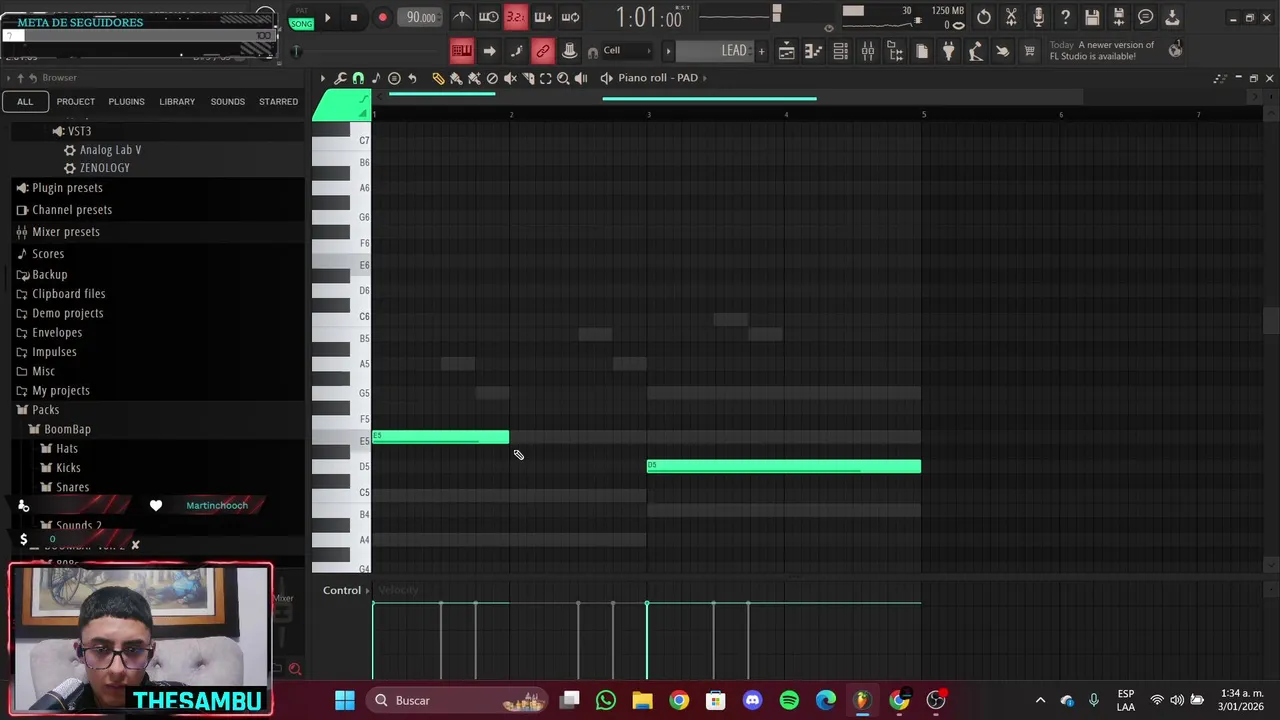Click the plugin picker plug icon
Viewport: 1280px width, 720px height.
click(948, 51)
